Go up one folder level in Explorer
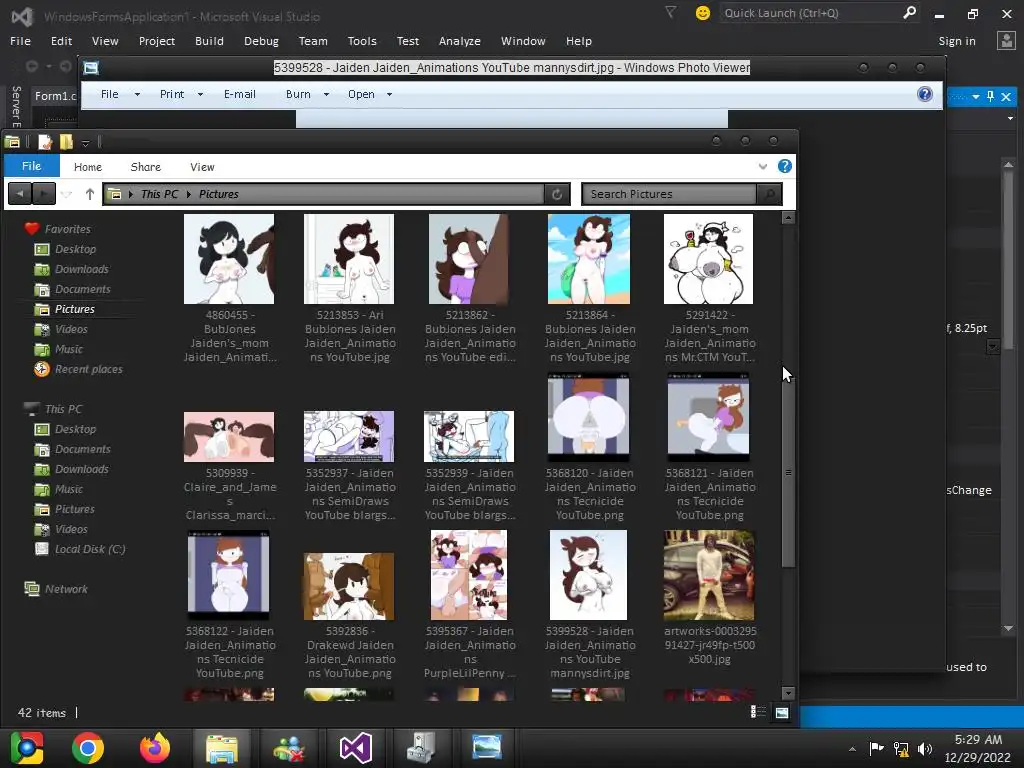This screenshot has width=1024, height=768. [x=89, y=194]
